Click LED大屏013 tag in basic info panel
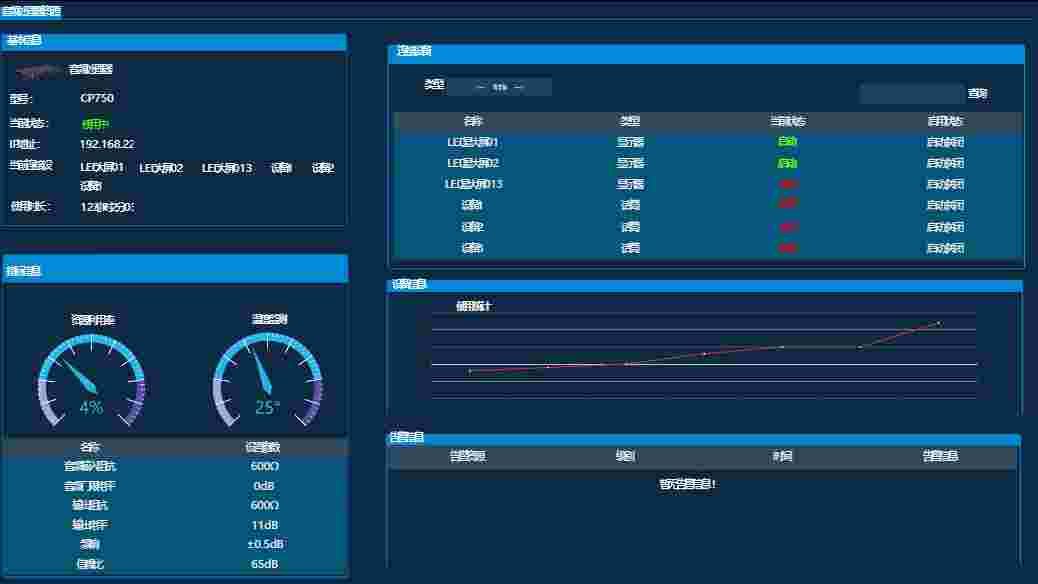Viewport: 1038px width, 584px height. [x=227, y=168]
